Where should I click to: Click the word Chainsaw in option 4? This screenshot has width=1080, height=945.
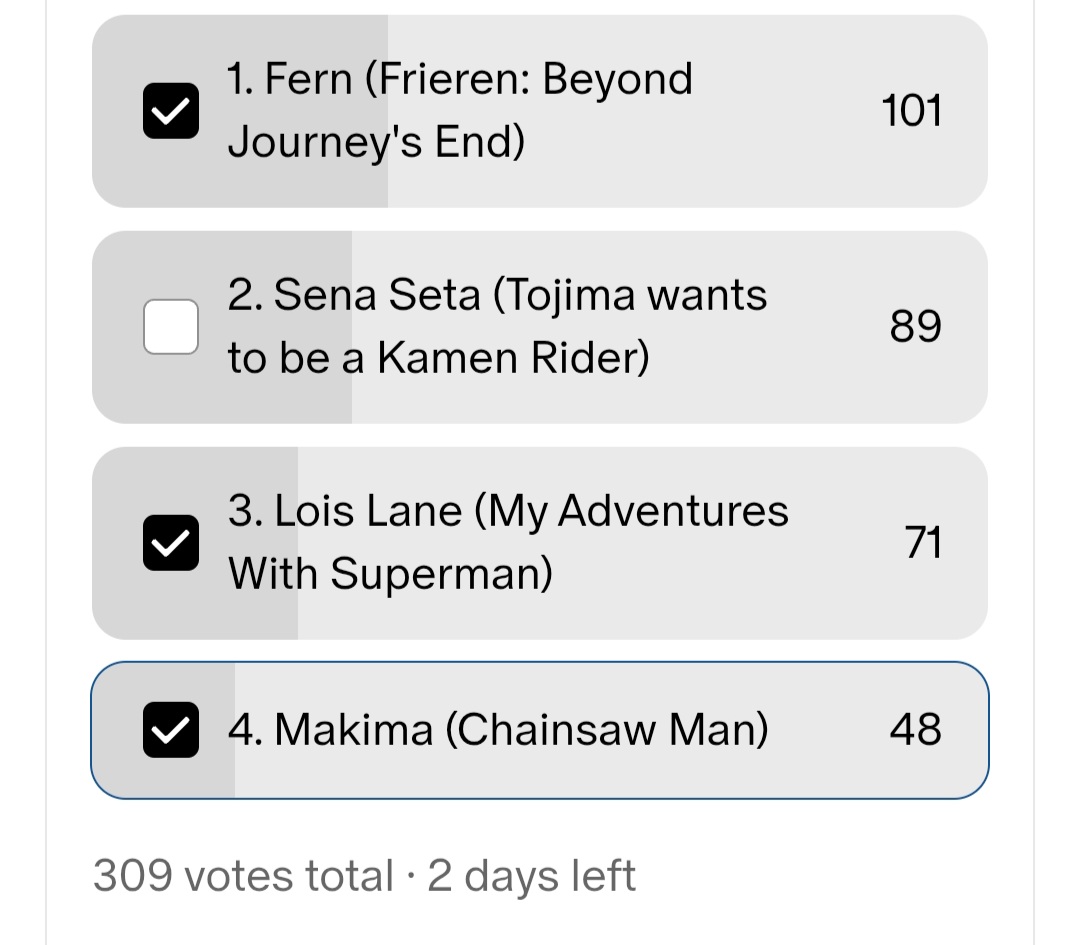[535, 730]
